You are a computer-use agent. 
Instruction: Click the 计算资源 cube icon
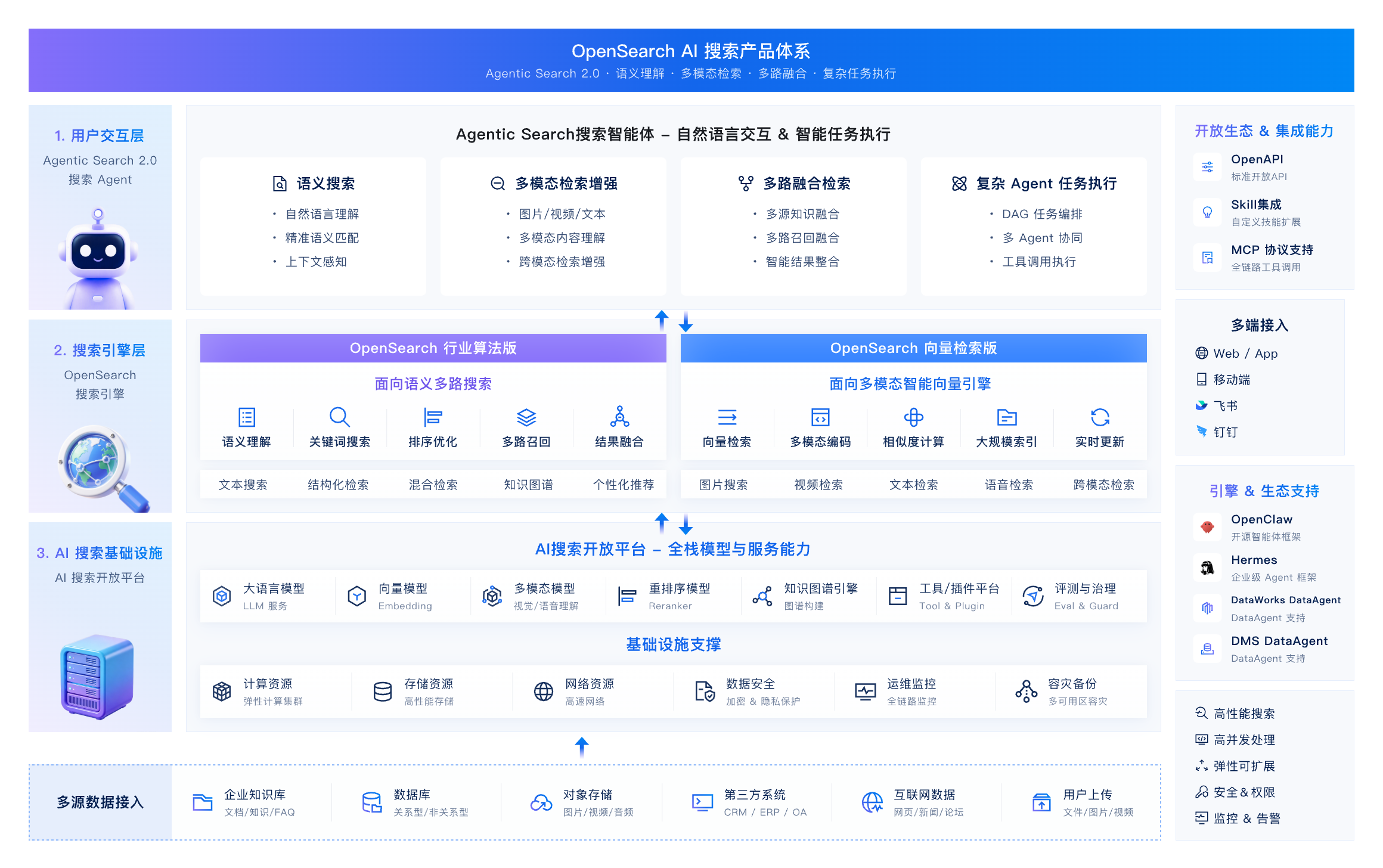(x=222, y=692)
